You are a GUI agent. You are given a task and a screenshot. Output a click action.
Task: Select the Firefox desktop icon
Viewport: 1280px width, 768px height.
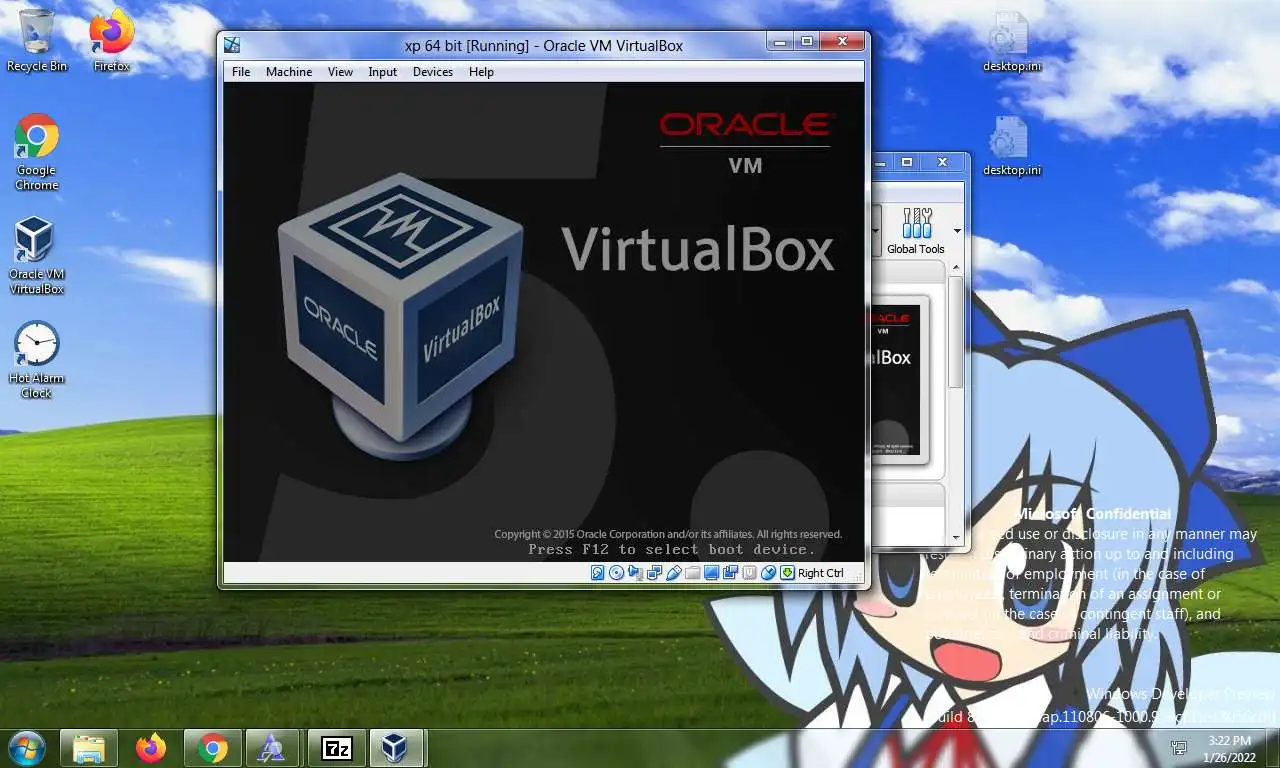pyautogui.click(x=112, y=41)
